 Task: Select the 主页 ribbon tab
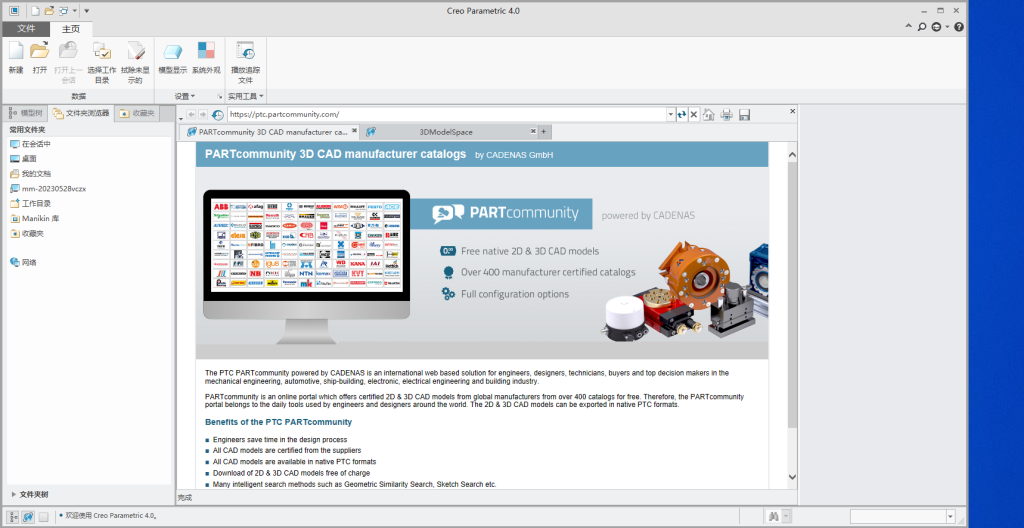[x=71, y=29]
